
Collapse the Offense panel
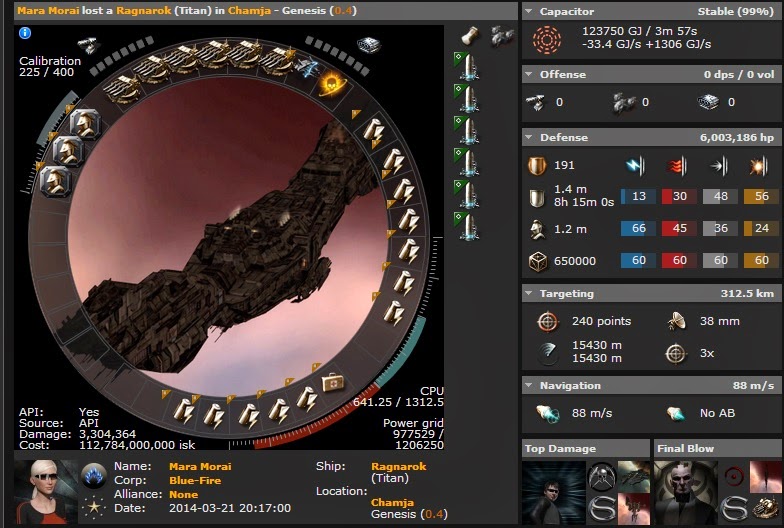click(529, 74)
